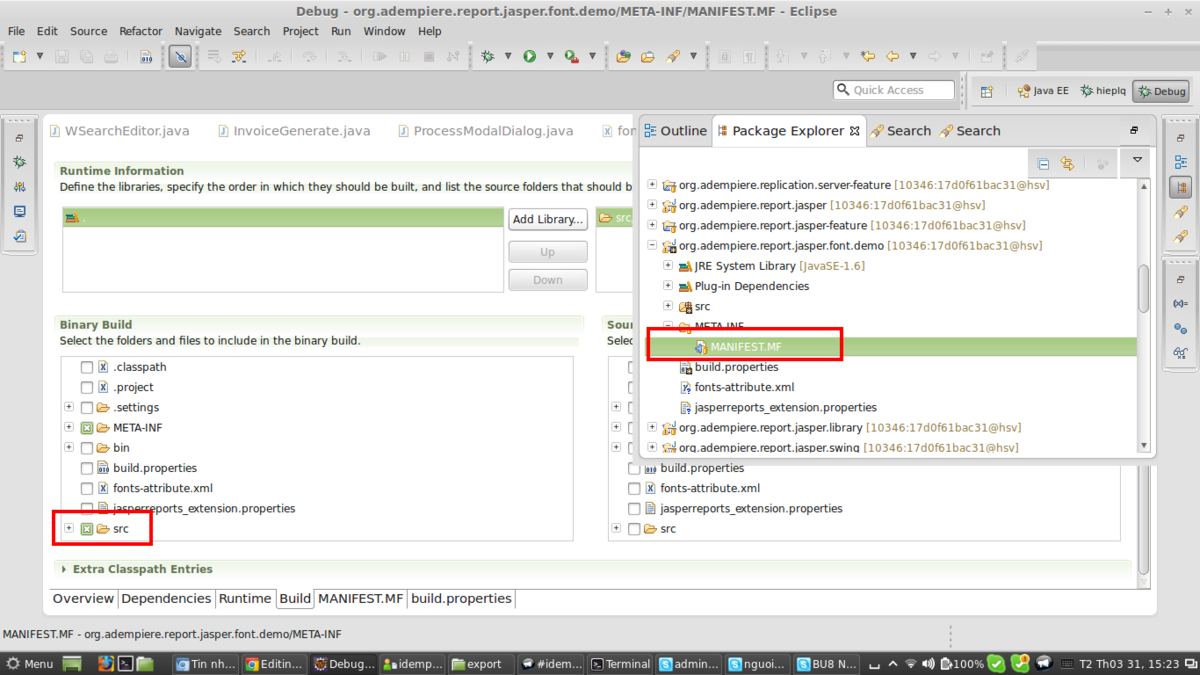The height and width of the screenshot is (675, 1200).
Task: Click the Add Library... button
Action: (x=547, y=219)
